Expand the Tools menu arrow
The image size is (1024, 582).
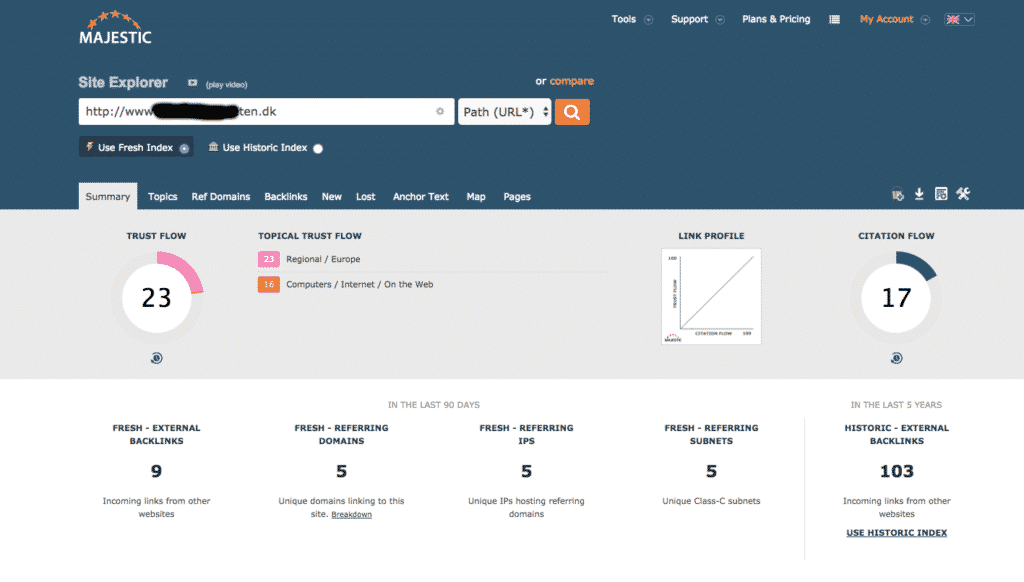point(648,20)
